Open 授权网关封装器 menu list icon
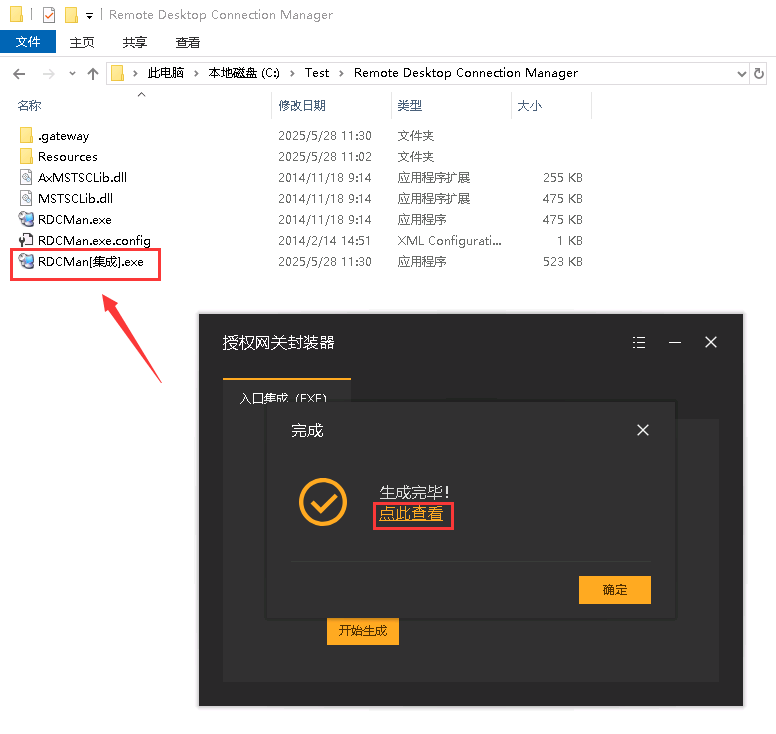Image resolution: width=776 pixels, height=734 pixels. 639,342
